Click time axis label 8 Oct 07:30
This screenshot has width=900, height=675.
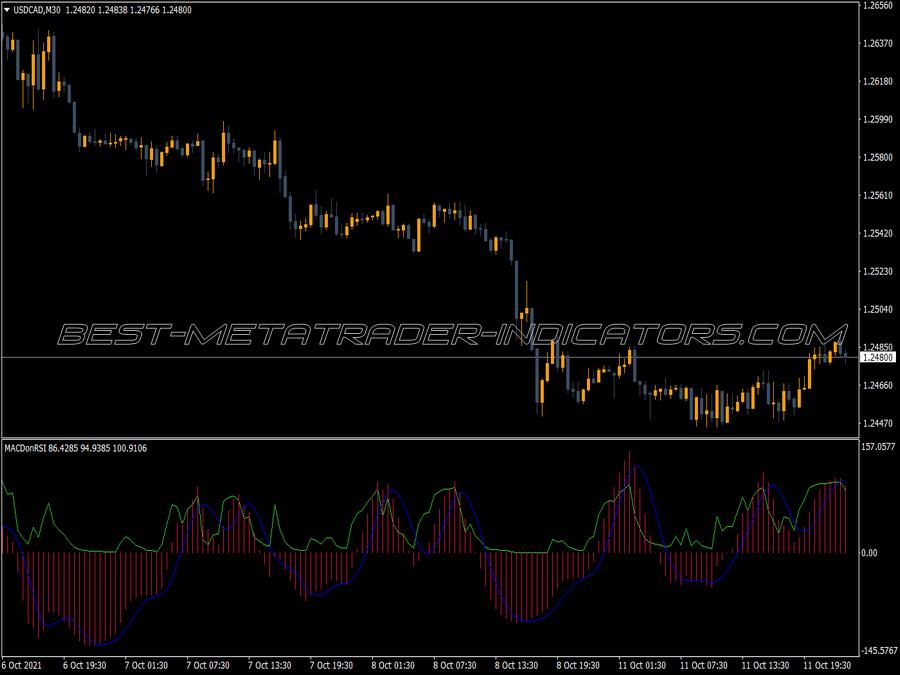[455, 666]
